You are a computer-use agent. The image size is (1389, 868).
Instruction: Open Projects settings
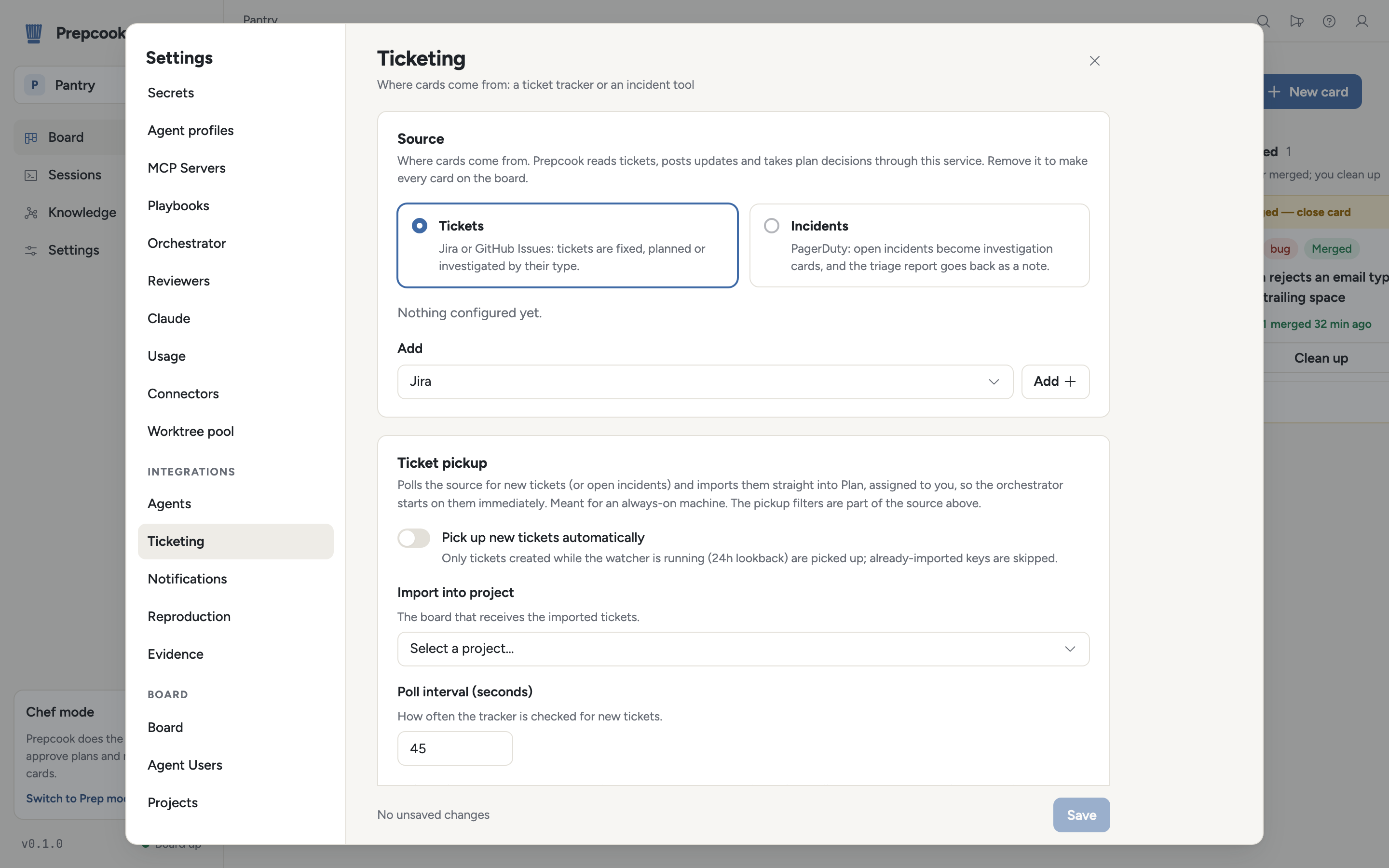(x=235, y=802)
